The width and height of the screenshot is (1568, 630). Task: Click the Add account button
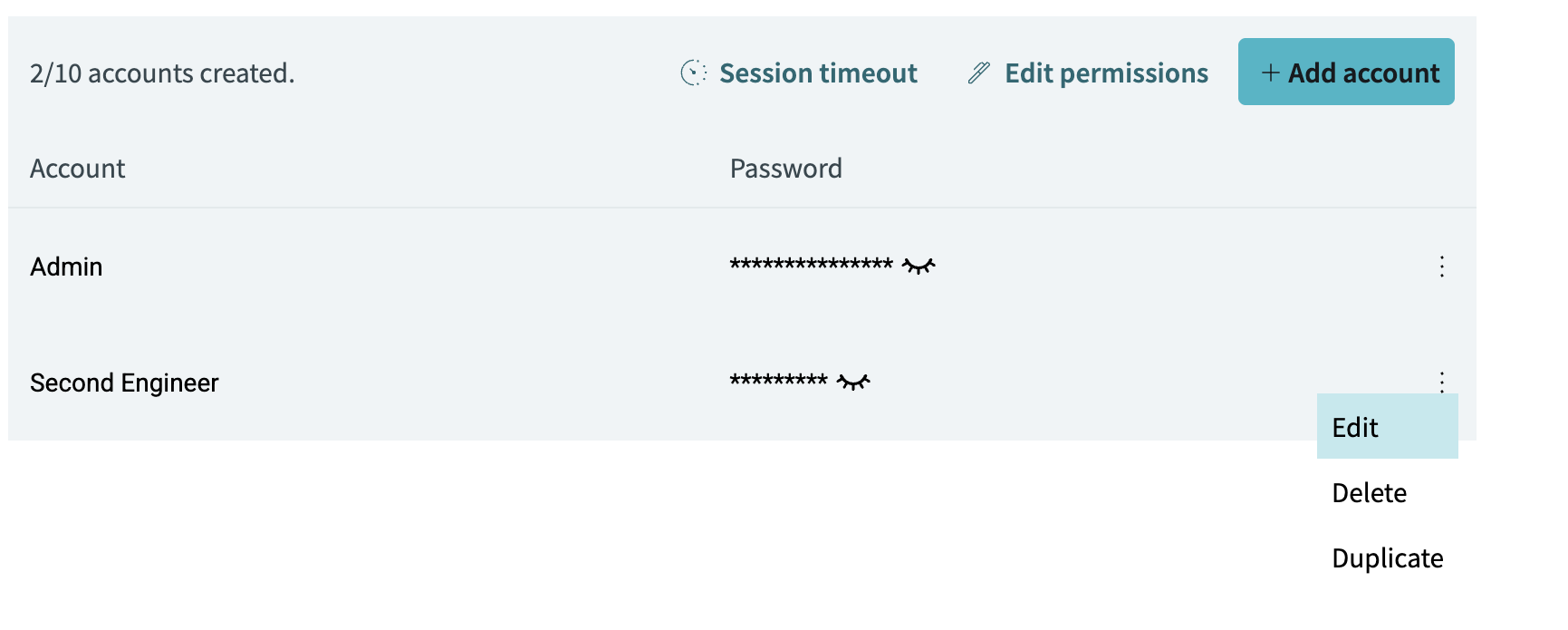coord(1346,72)
